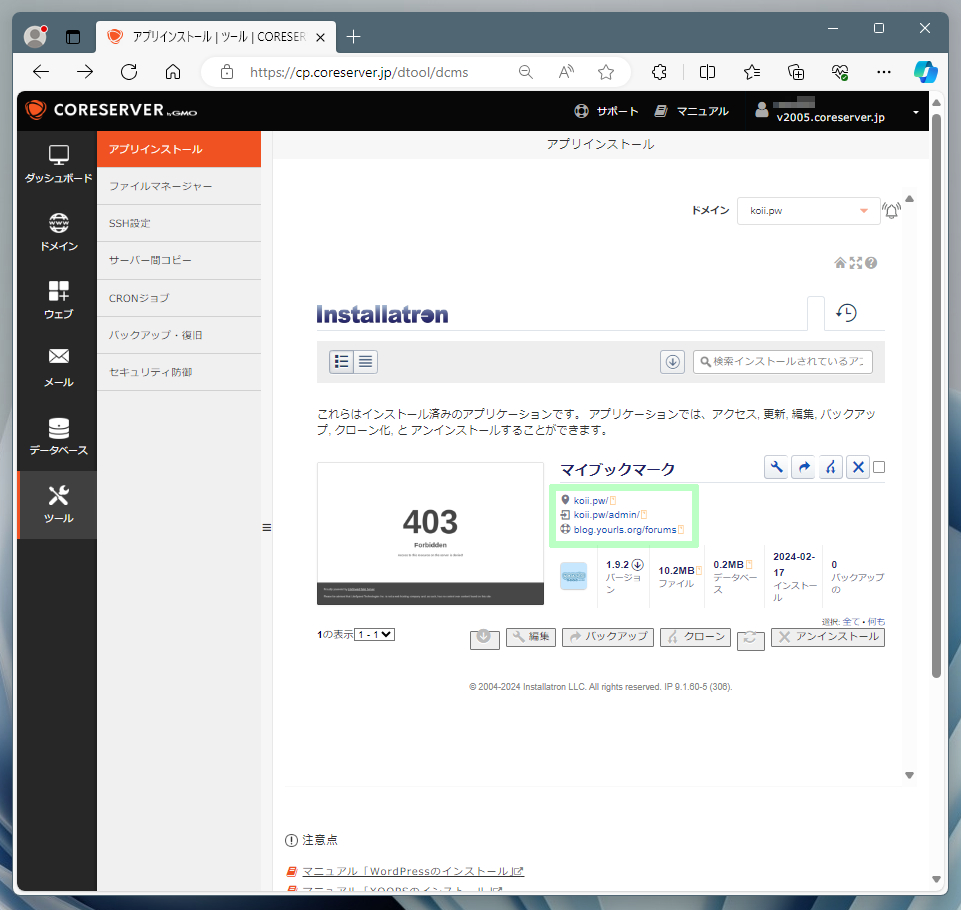Viewport: 961px width, 910px height.
Task: Click the browser address bar
Action: [x=359, y=72]
